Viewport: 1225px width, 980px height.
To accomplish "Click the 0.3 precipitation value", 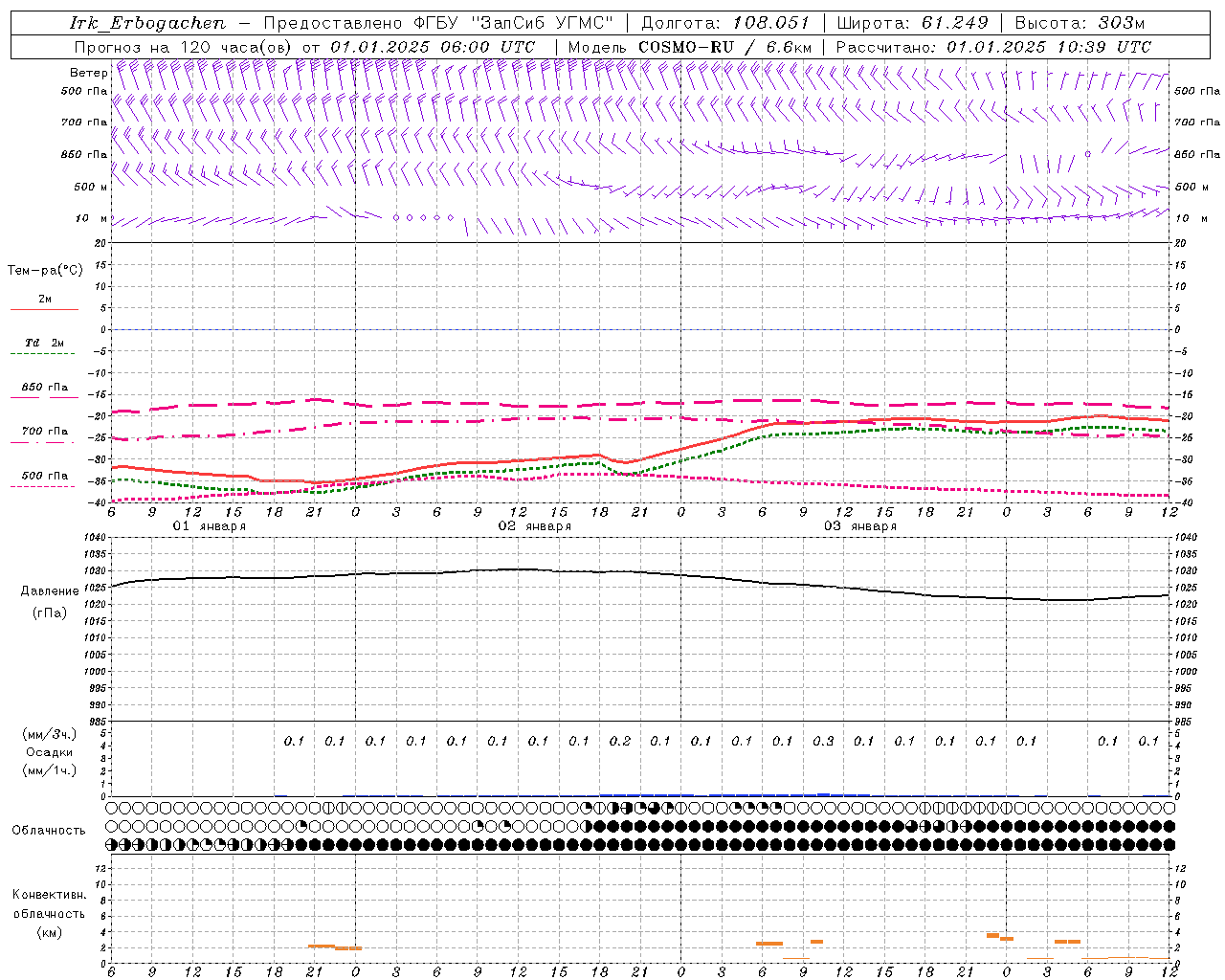I will (x=823, y=741).
